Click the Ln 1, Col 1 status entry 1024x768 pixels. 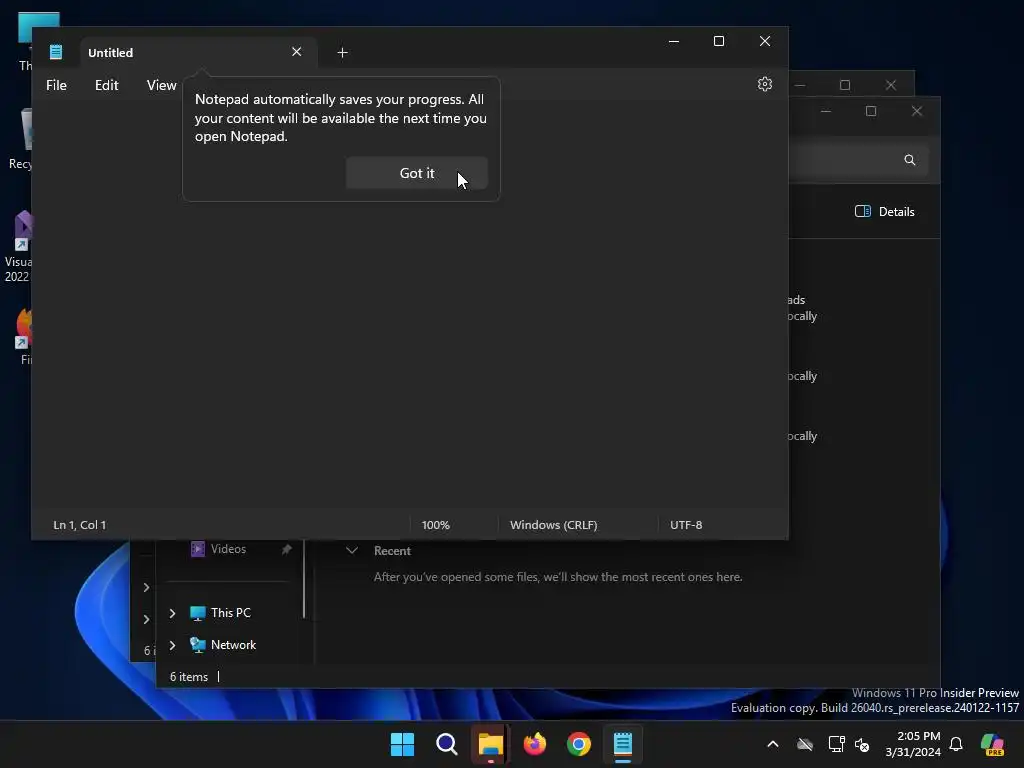click(80, 525)
